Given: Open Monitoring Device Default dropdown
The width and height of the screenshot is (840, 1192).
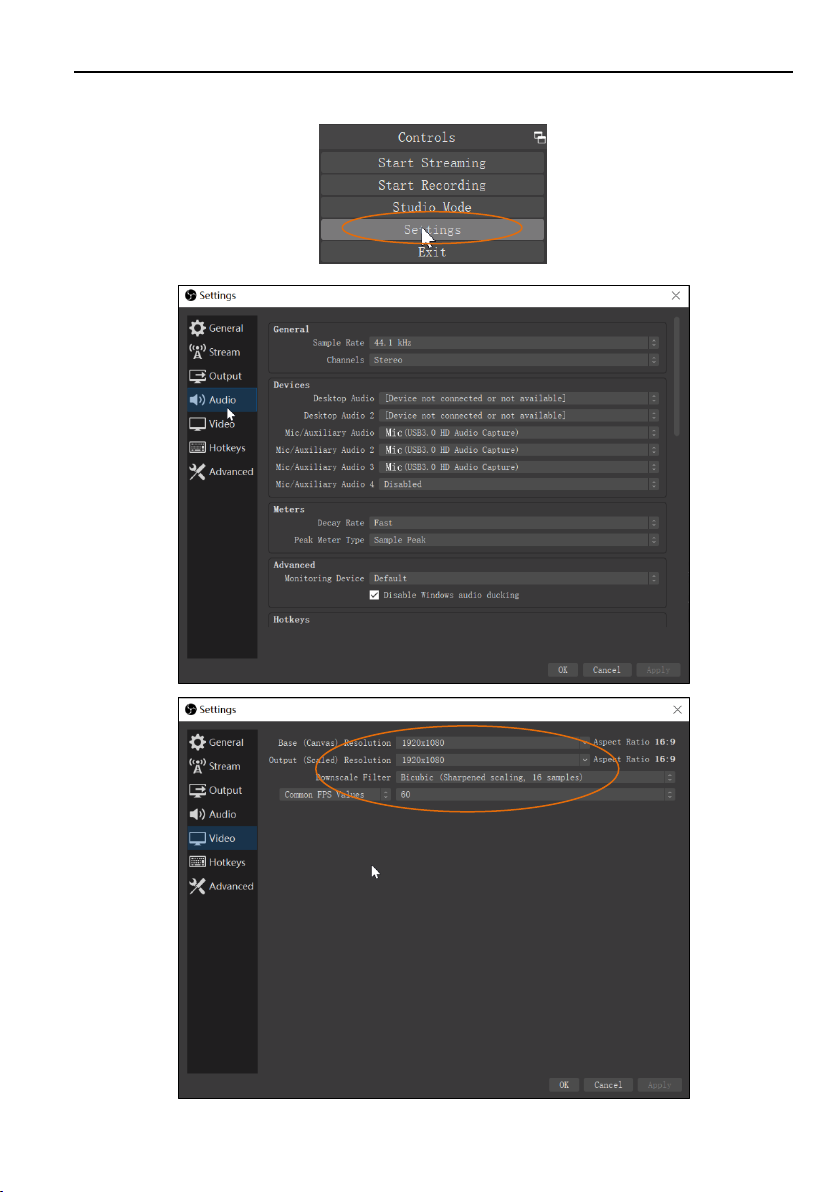Looking at the screenshot, I should pos(514,579).
